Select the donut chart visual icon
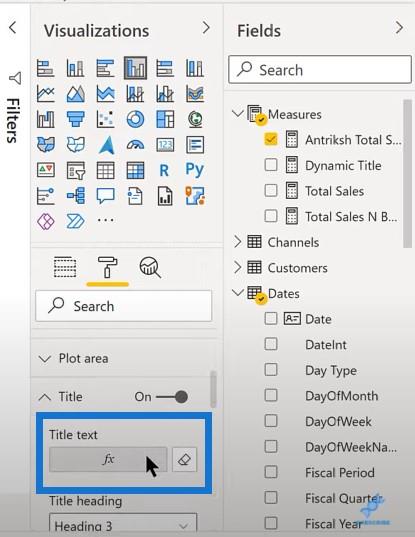The height and width of the screenshot is (537, 415). (135, 119)
